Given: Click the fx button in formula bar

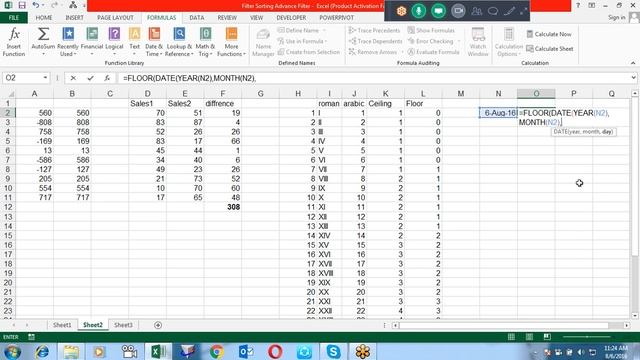Looking at the screenshot, I should point(107,78).
